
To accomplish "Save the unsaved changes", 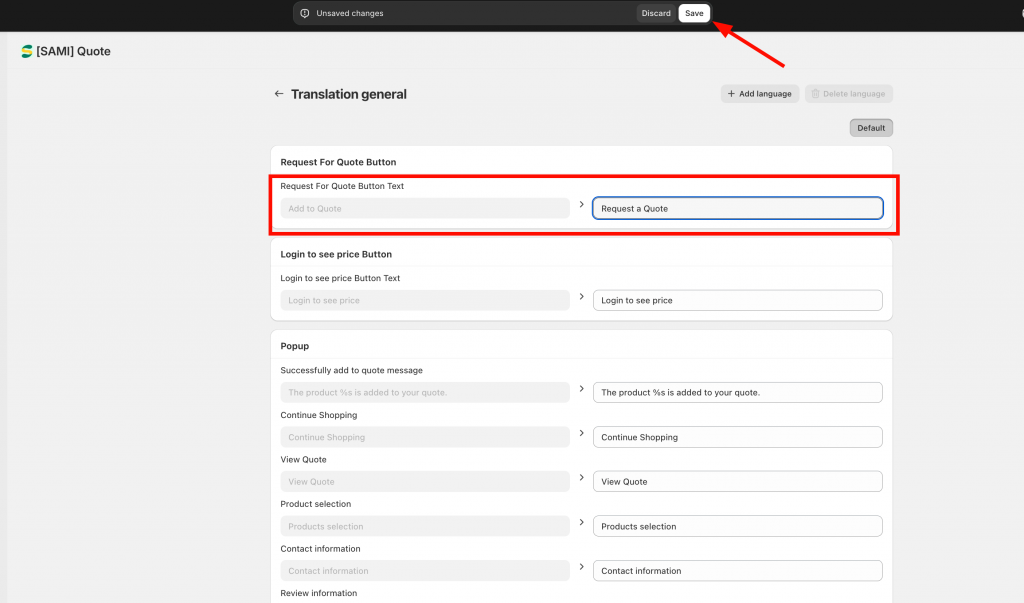I will click(694, 13).
